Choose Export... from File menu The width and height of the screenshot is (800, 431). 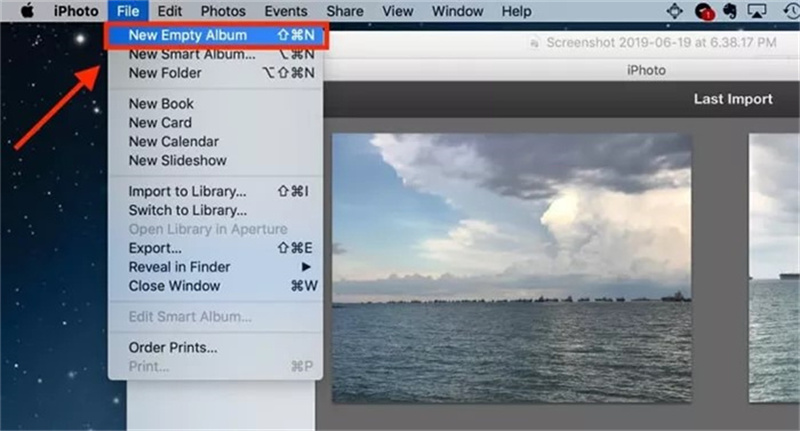(215, 248)
